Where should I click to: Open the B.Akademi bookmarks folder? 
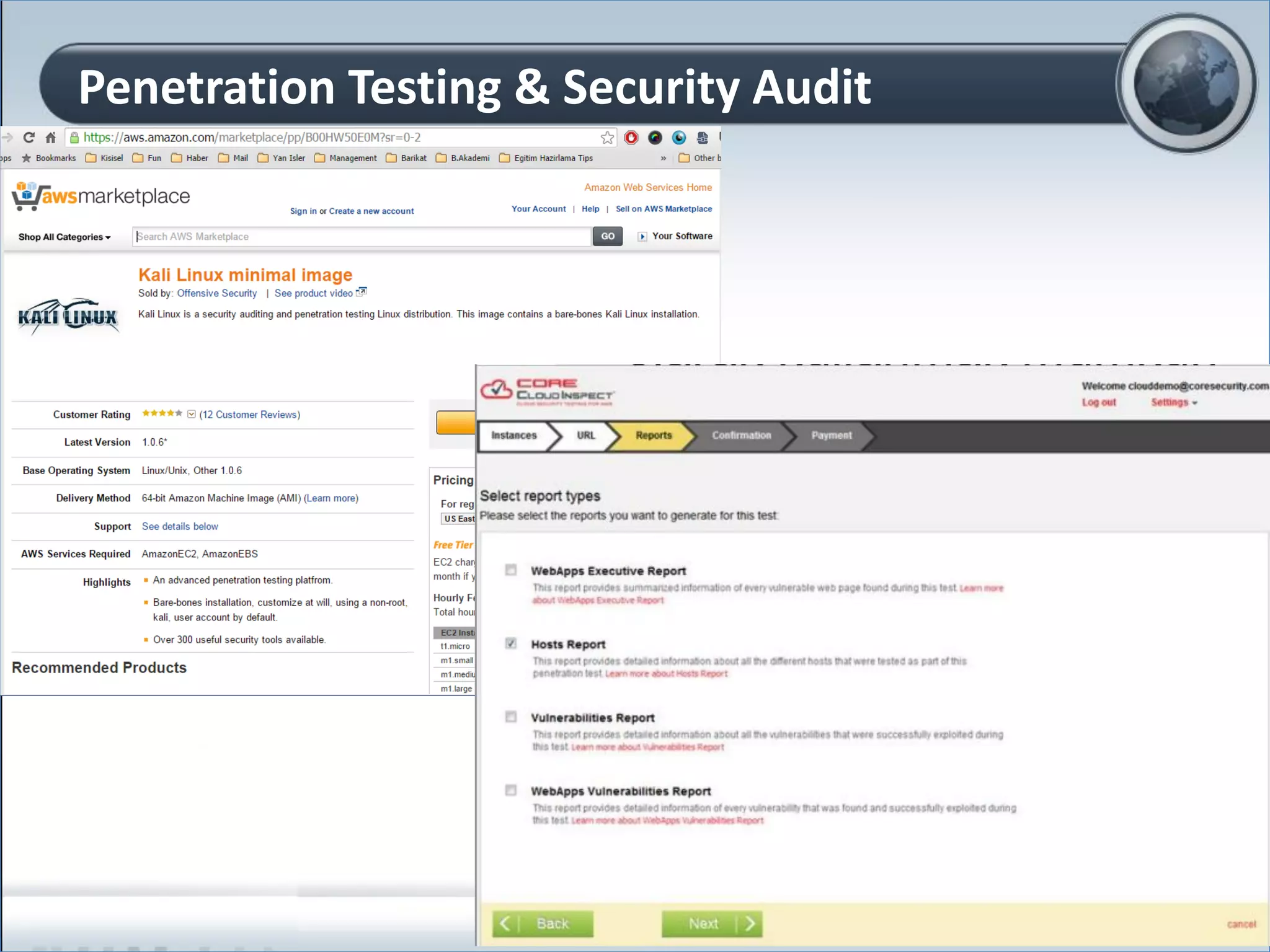point(463,158)
